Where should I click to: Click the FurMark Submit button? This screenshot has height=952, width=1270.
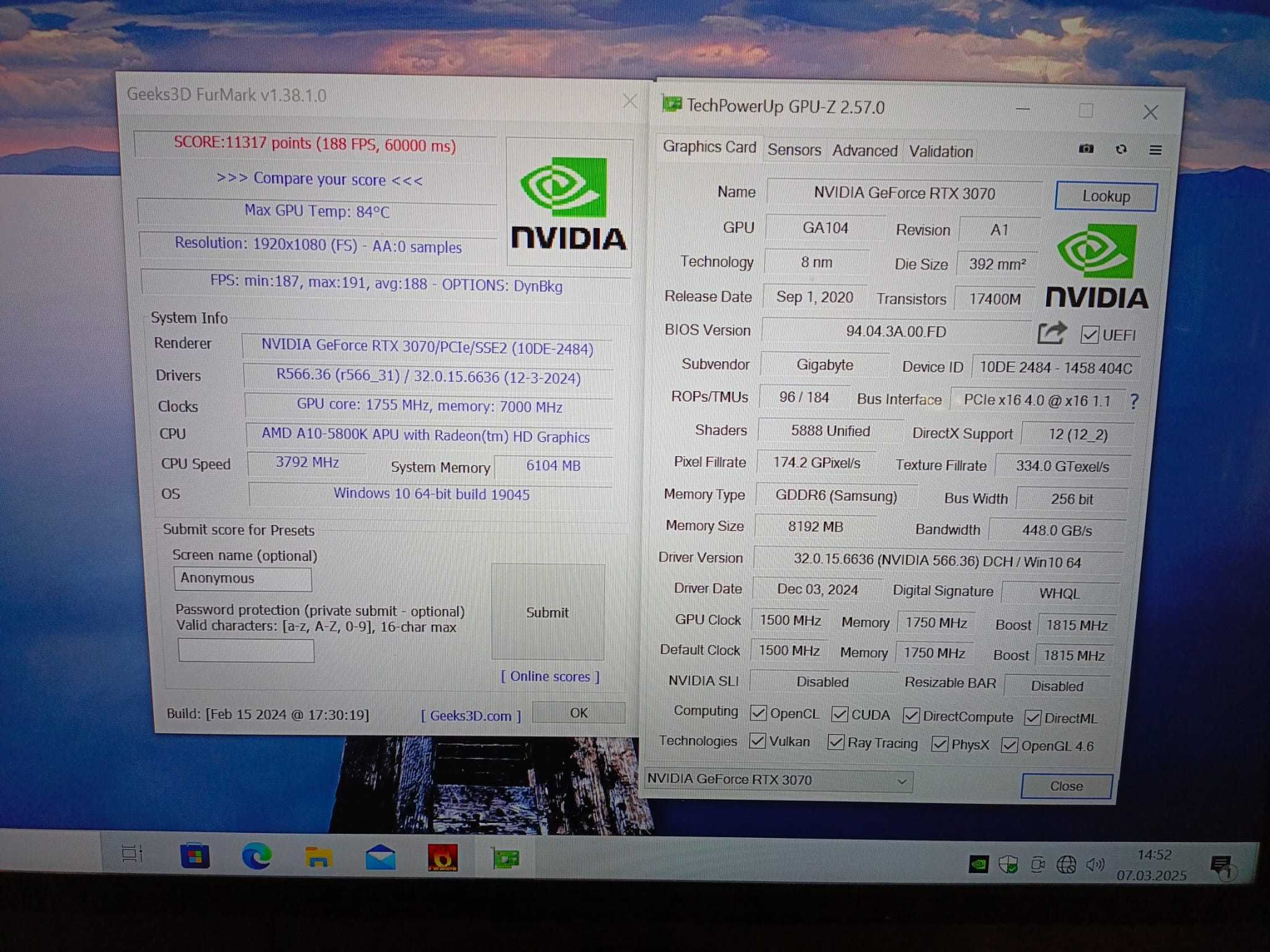click(547, 612)
